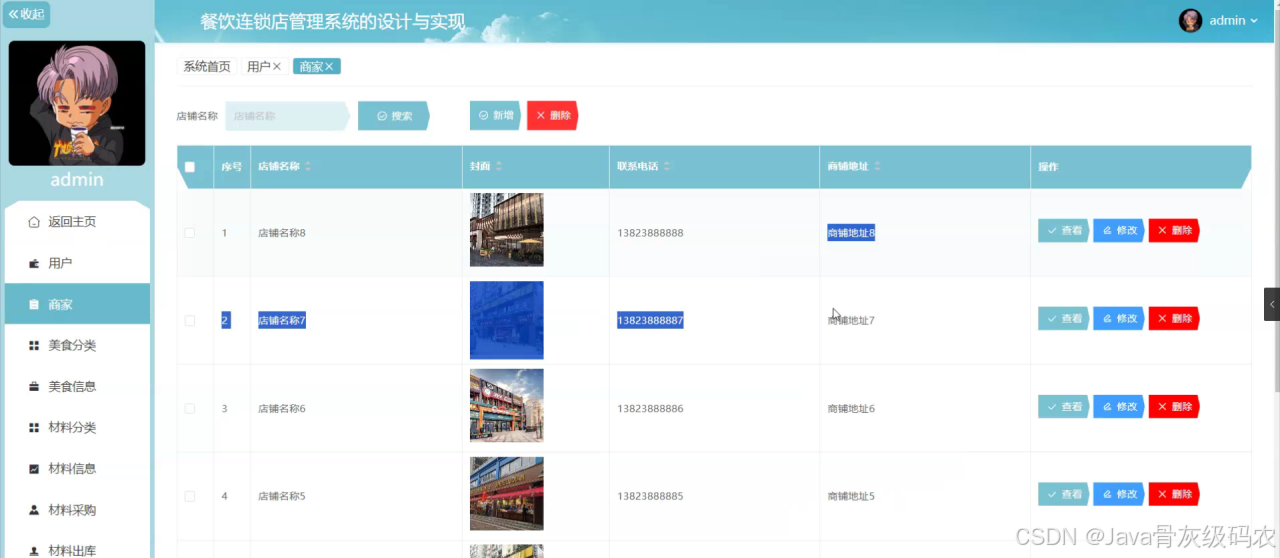The height and width of the screenshot is (558, 1280).
Task: Close the 商家 tab
Action: [329, 66]
